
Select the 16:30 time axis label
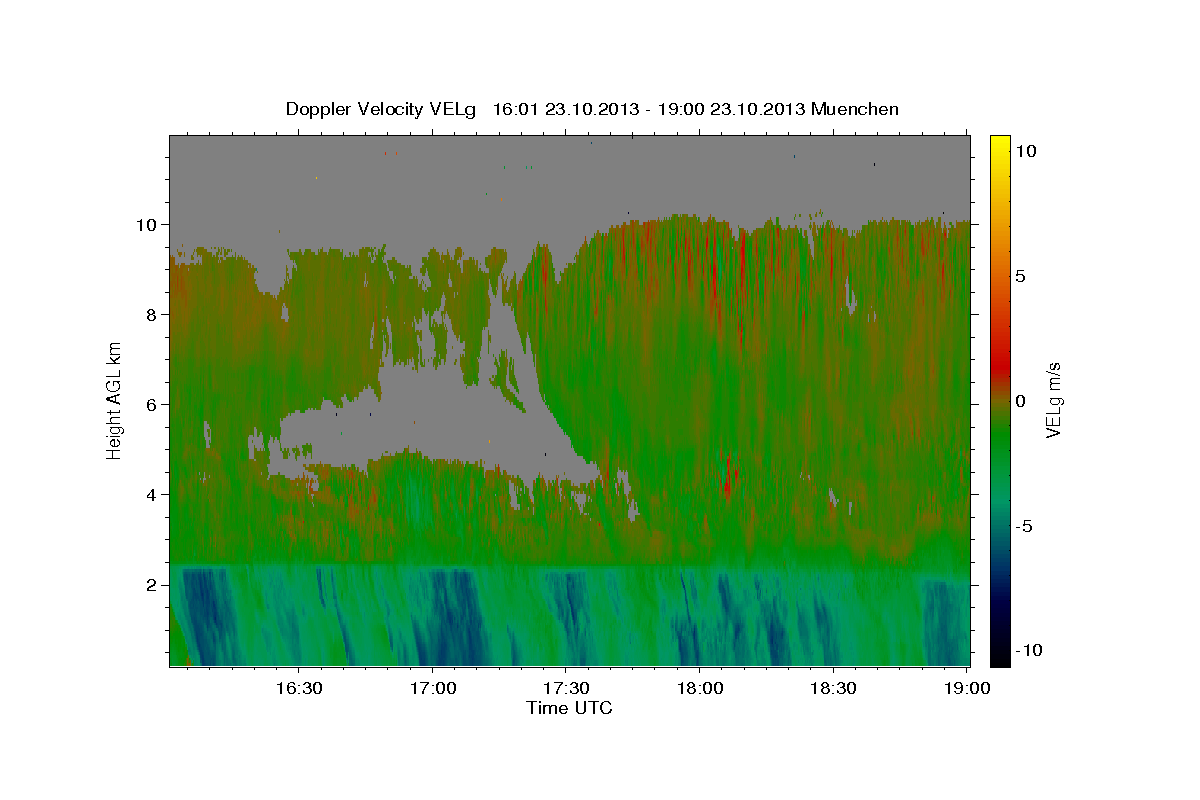(299, 688)
